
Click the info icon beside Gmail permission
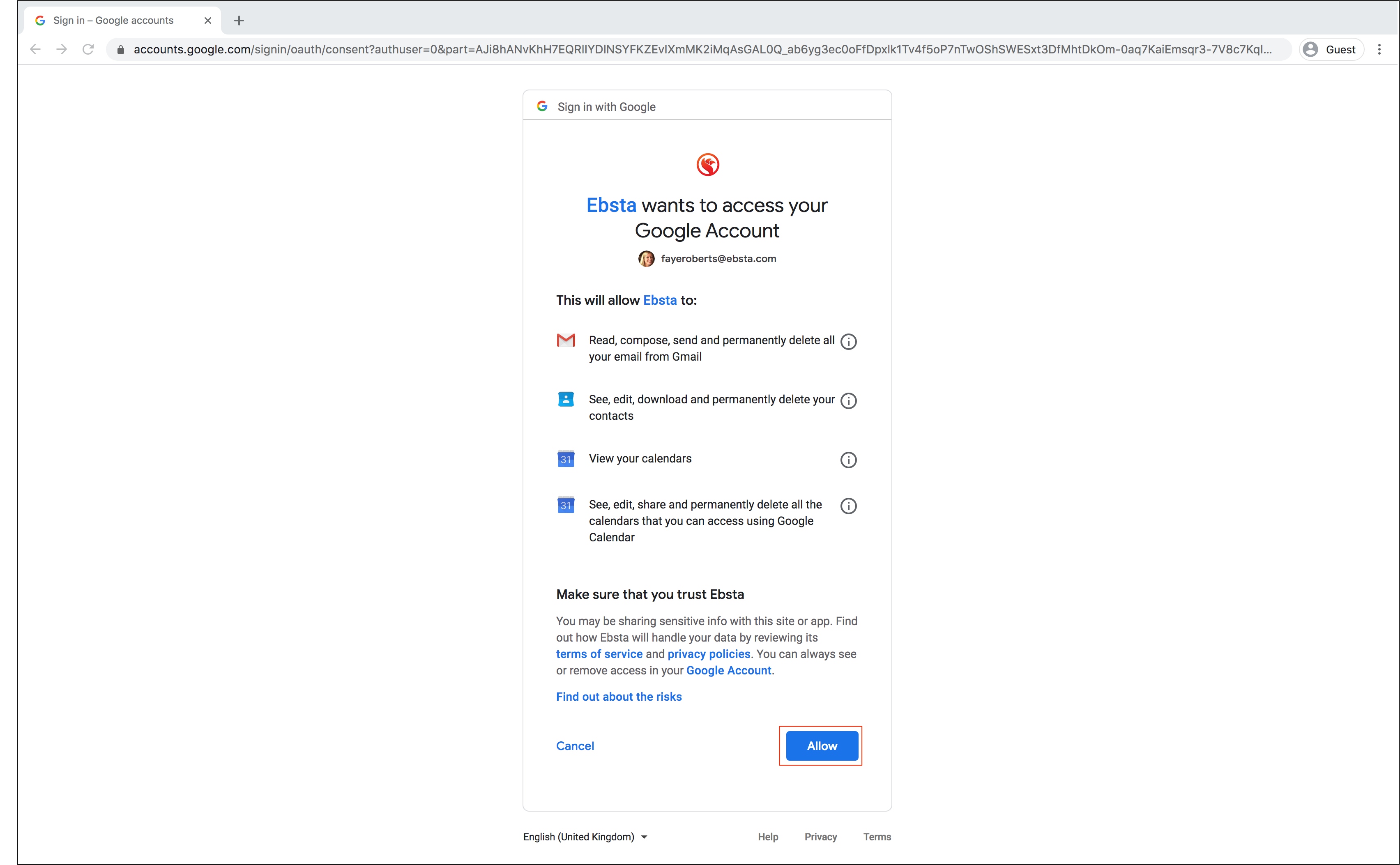[848, 342]
